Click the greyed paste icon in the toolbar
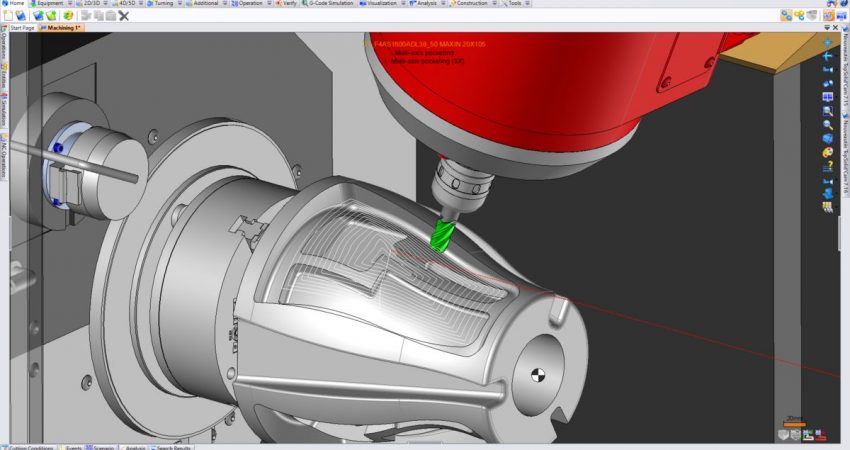Viewport: 850px width, 450px height. (111, 16)
